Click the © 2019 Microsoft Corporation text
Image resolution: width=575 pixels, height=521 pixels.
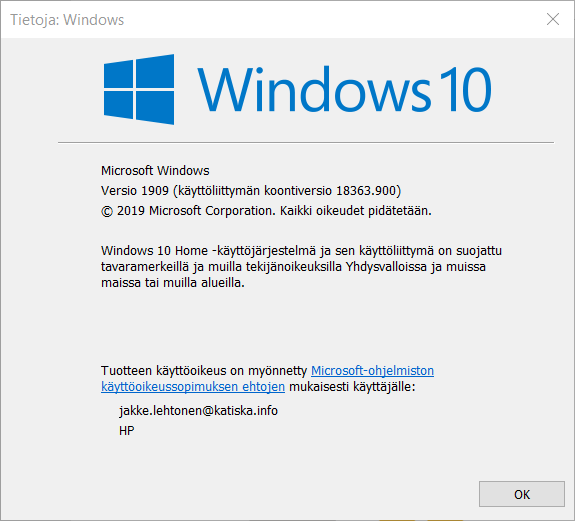(188, 211)
